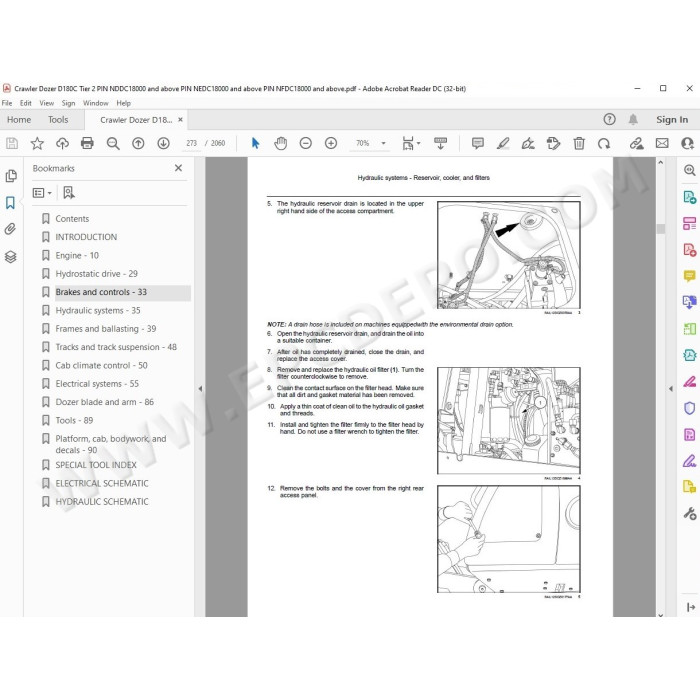The image size is (700, 700).
Task: Select Brakes and controls - 33 bookmark
Action: [x=101, y=292]
